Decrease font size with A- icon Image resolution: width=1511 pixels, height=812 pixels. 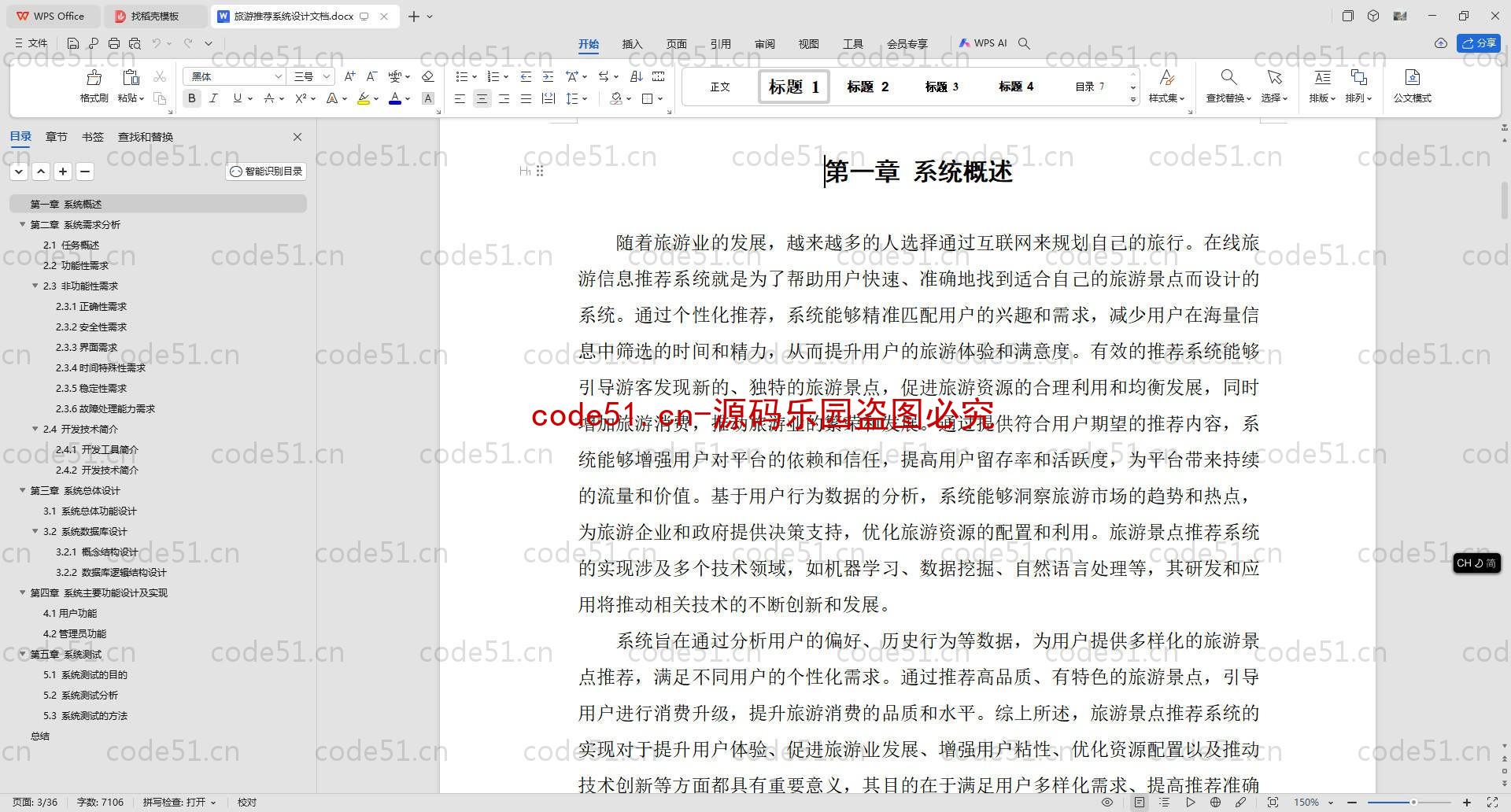tap(372, 76)
